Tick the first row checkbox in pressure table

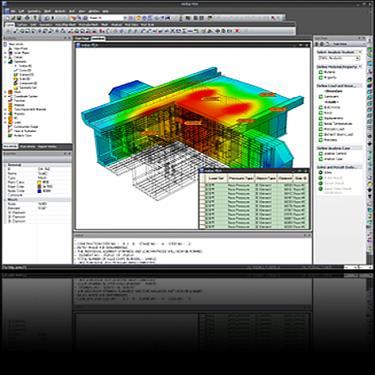(x=202, y=185)
